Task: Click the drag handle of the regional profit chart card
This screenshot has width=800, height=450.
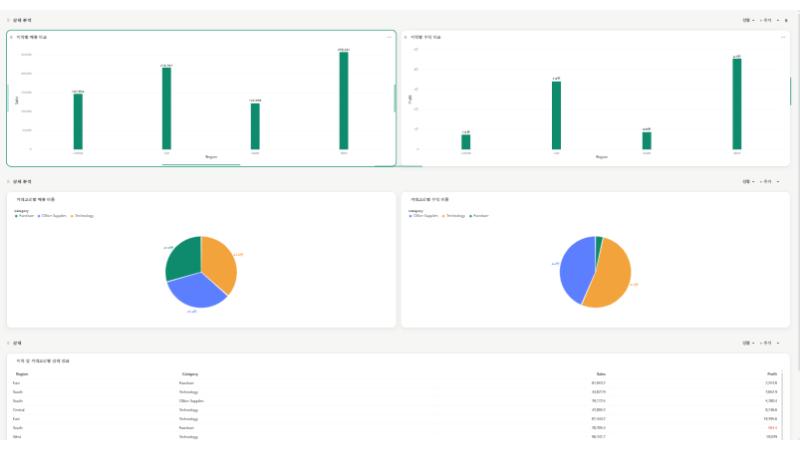Action: point(406,37)
